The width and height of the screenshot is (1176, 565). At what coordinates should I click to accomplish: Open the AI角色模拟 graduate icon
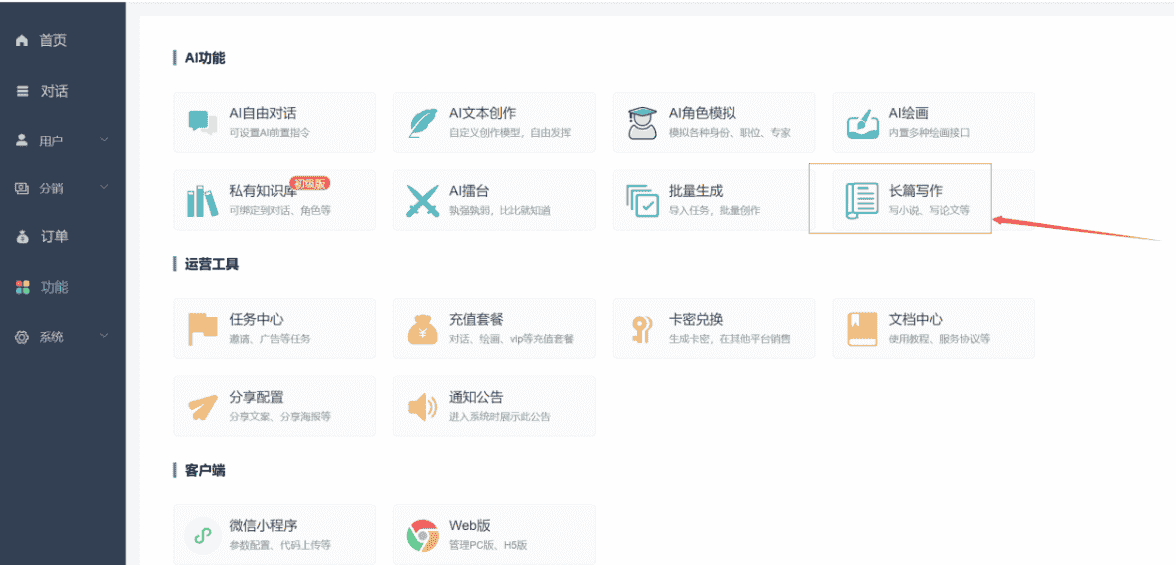point(642,123)
